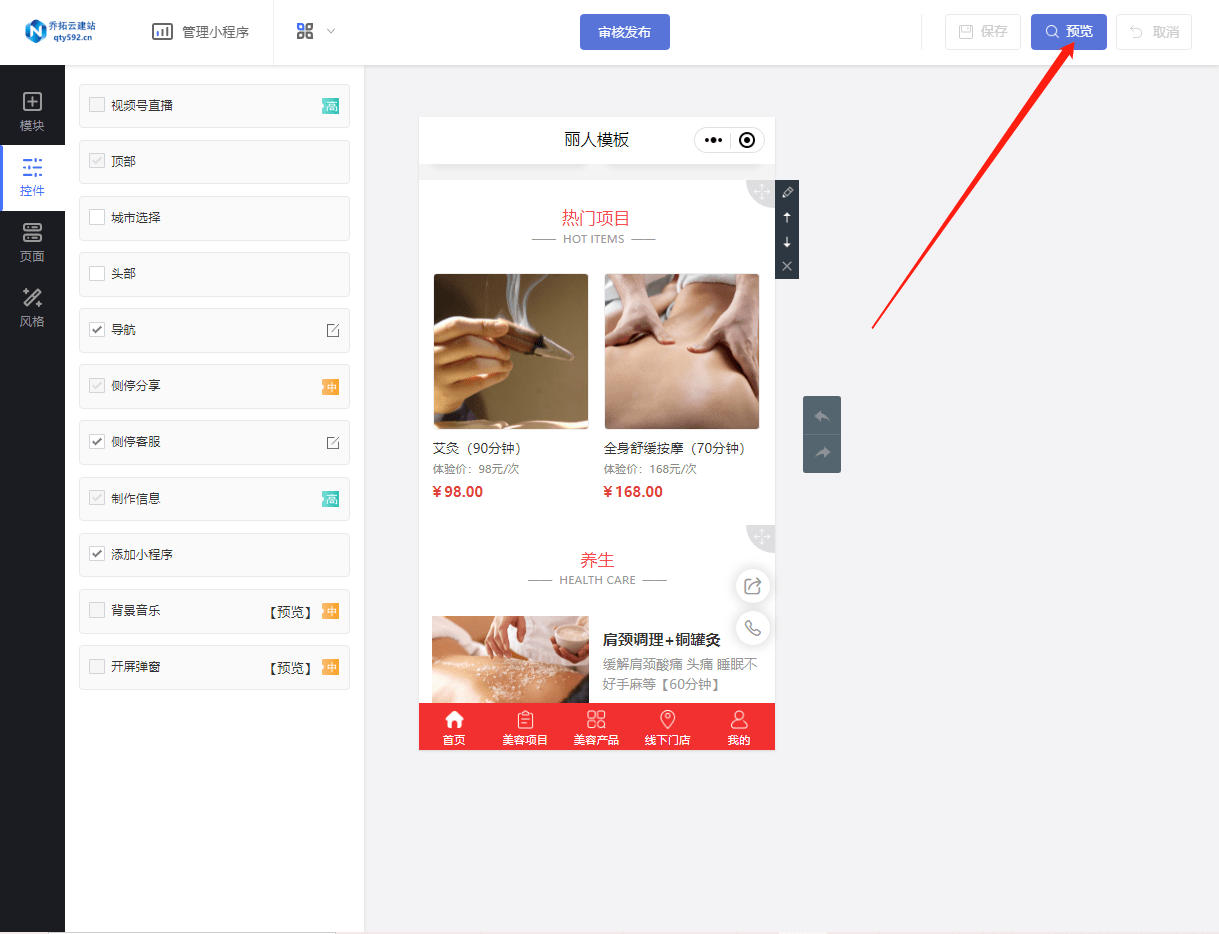Toggle the 制作信息 checkbox
The height and width of the screenshot is (934, 1219).
[x=97, y=497]
